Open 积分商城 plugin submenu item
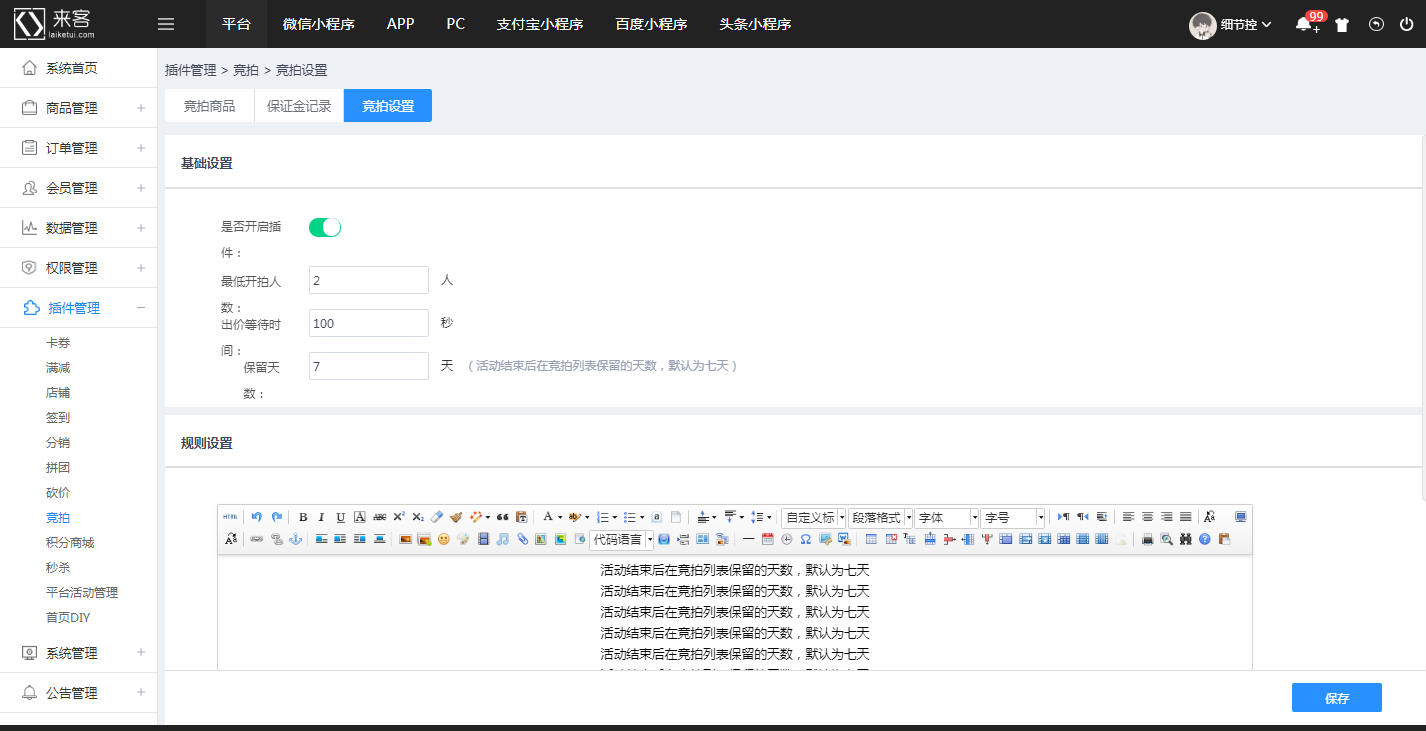The height and width of the screenshot is (731, 1426). click(x=70, y=543)
